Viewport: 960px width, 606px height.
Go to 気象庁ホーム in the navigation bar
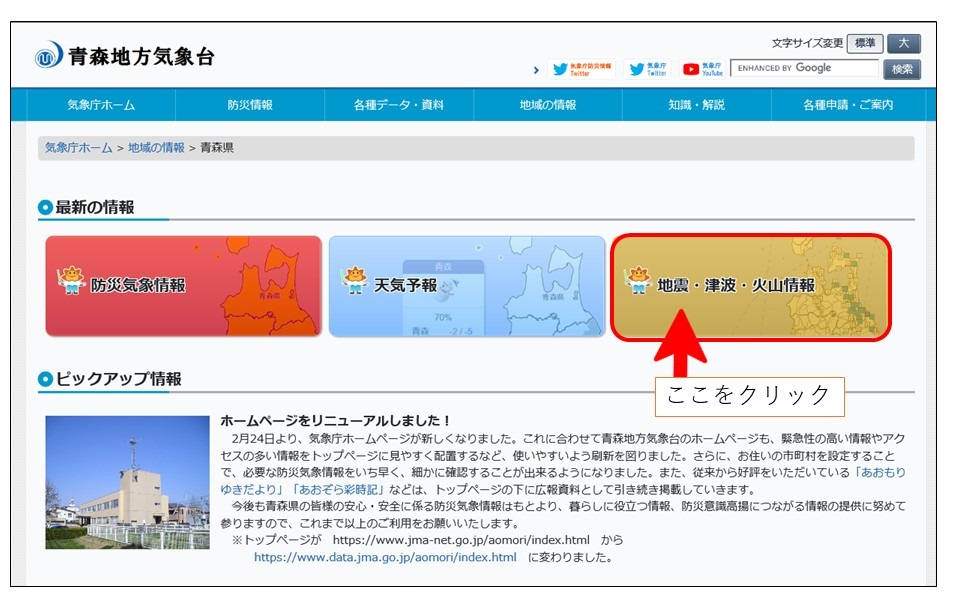[101, 105]
